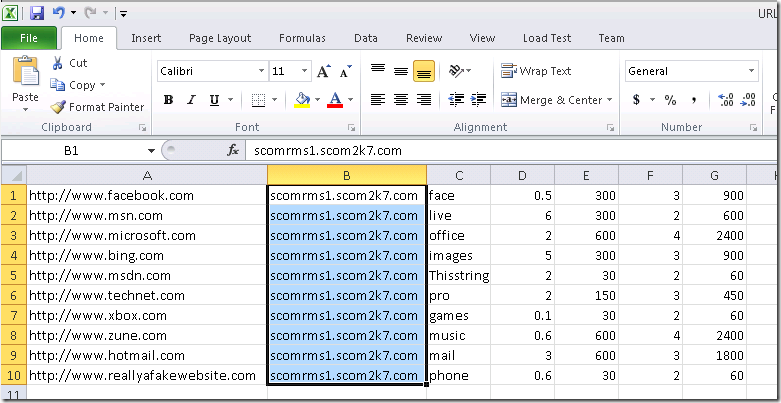Select Top Align icon
Image resolution: width=781 pixels, height=403 pixels.
click(x=378, y=71)
